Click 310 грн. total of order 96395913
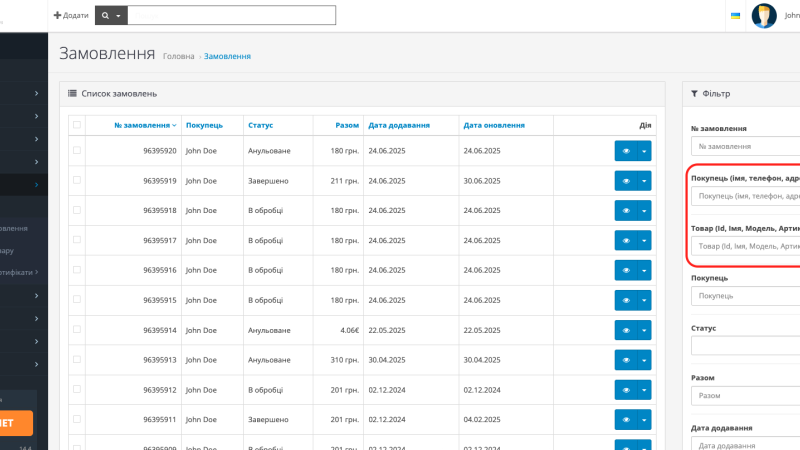The width and height of the screenshot is (800, 450). click(344, 360)
